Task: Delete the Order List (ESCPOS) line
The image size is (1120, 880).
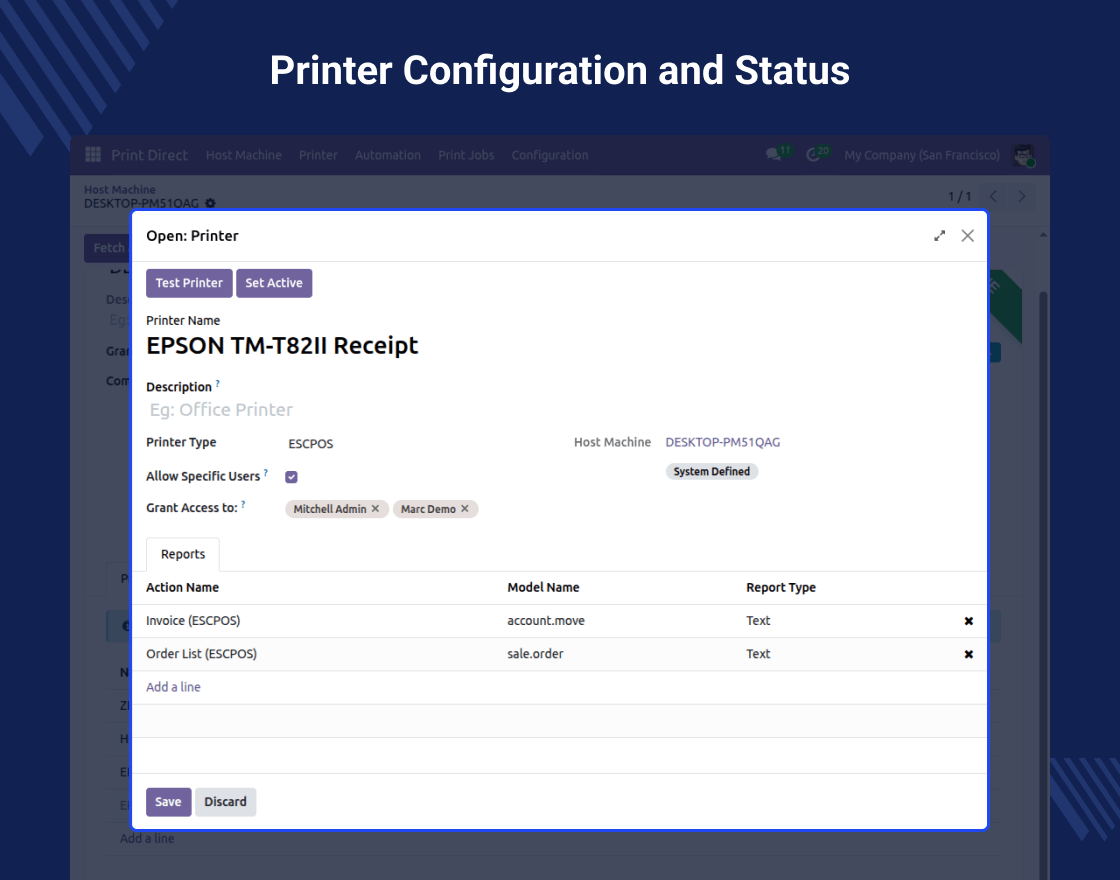Action: [x=968, y=654]
